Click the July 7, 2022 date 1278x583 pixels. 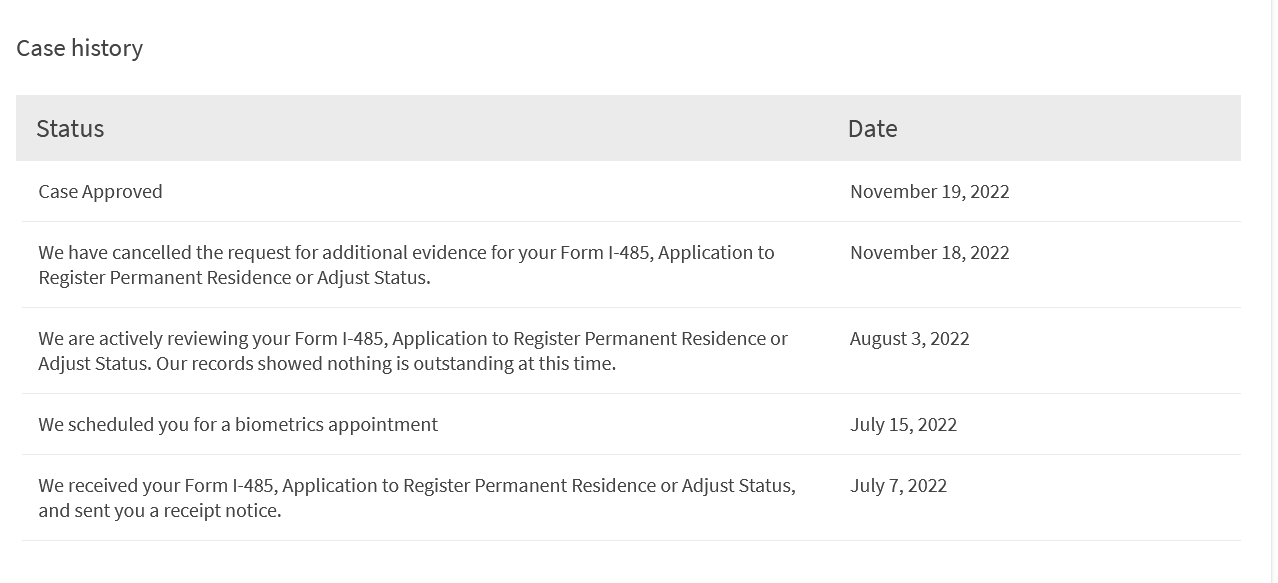point(898,485)
